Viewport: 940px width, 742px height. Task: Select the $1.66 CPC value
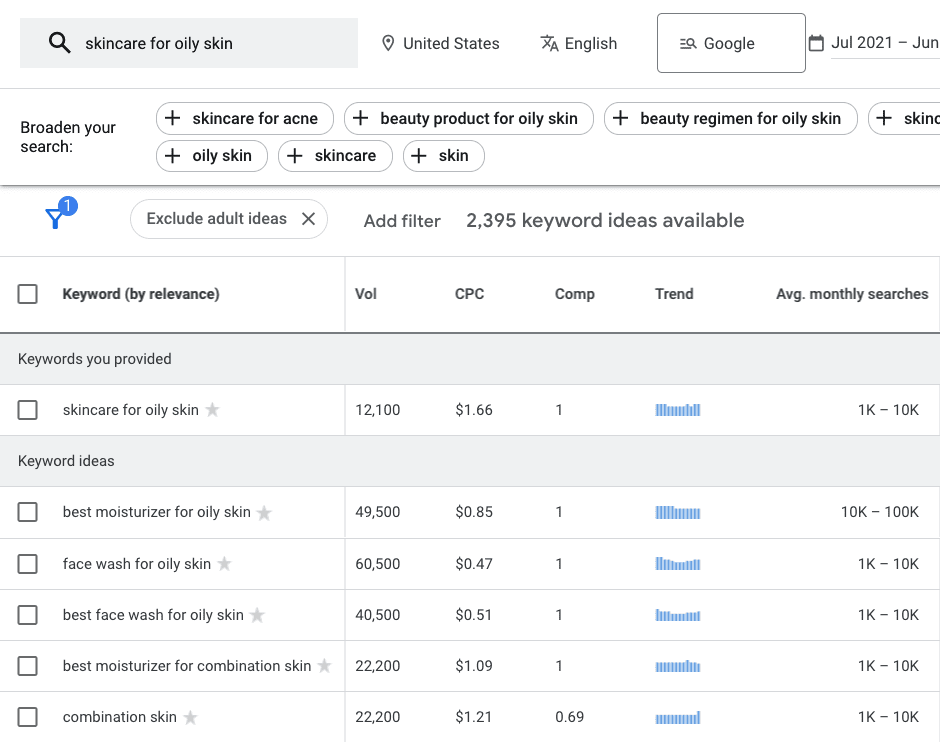(474, 410)
